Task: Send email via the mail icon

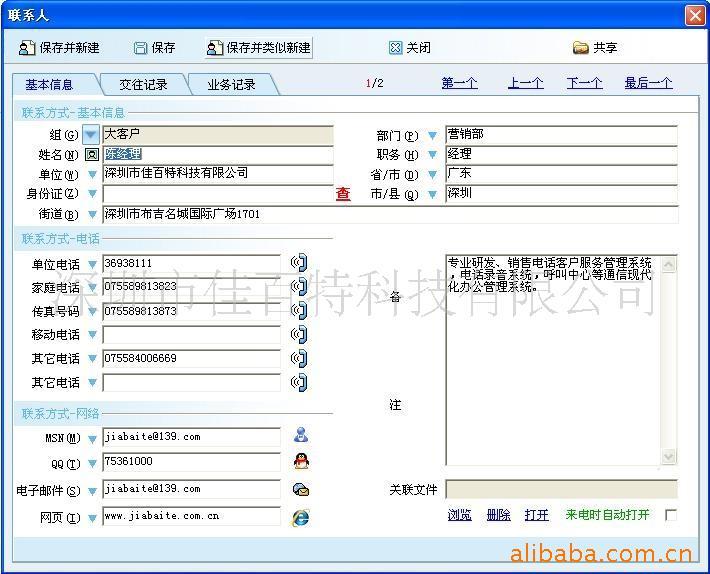Action: pyautogui.click(x=301, y=489)
